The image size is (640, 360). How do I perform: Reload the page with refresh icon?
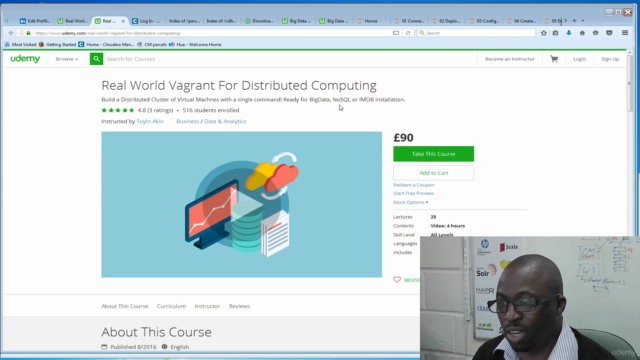[408, 33]
